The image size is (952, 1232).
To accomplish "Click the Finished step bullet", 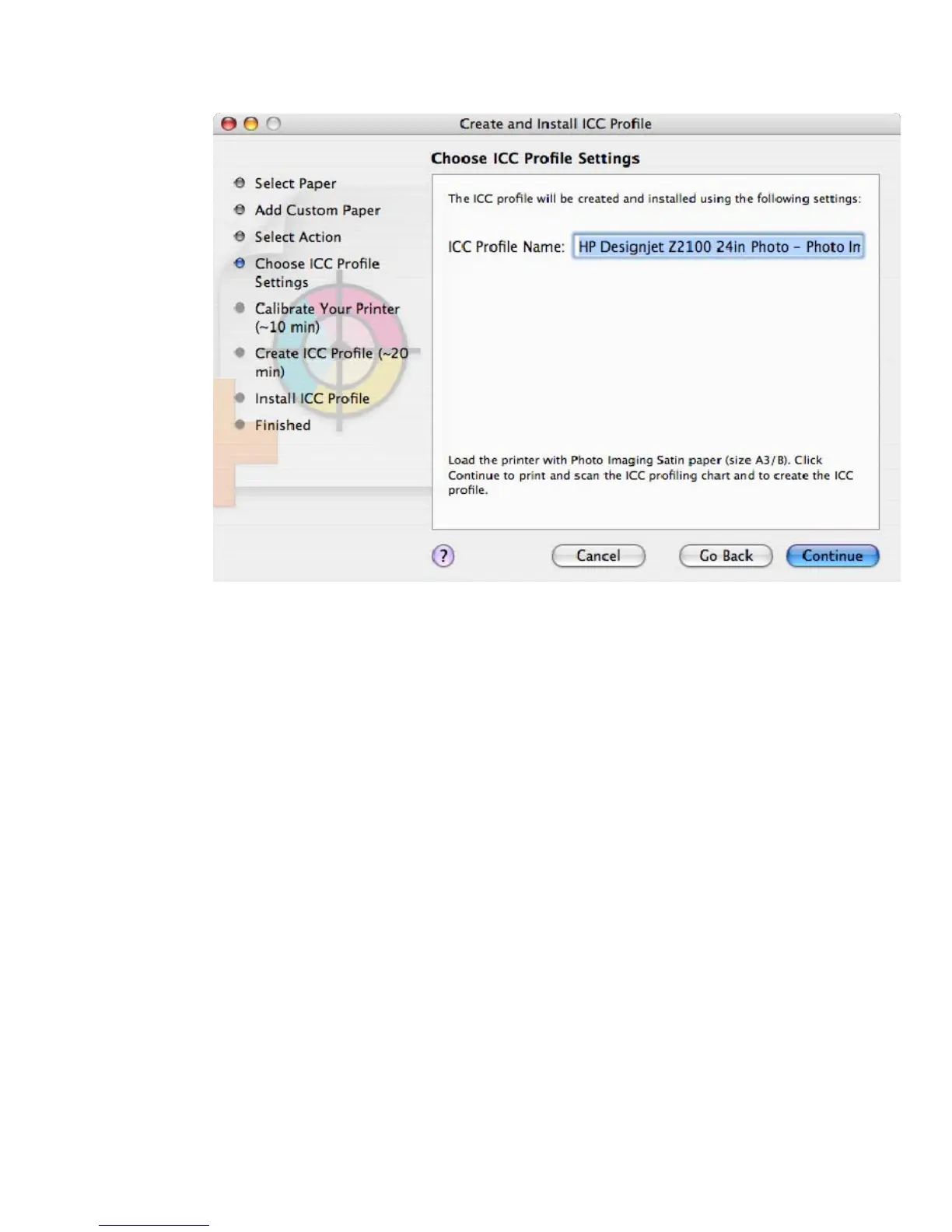I will point(240,424).
